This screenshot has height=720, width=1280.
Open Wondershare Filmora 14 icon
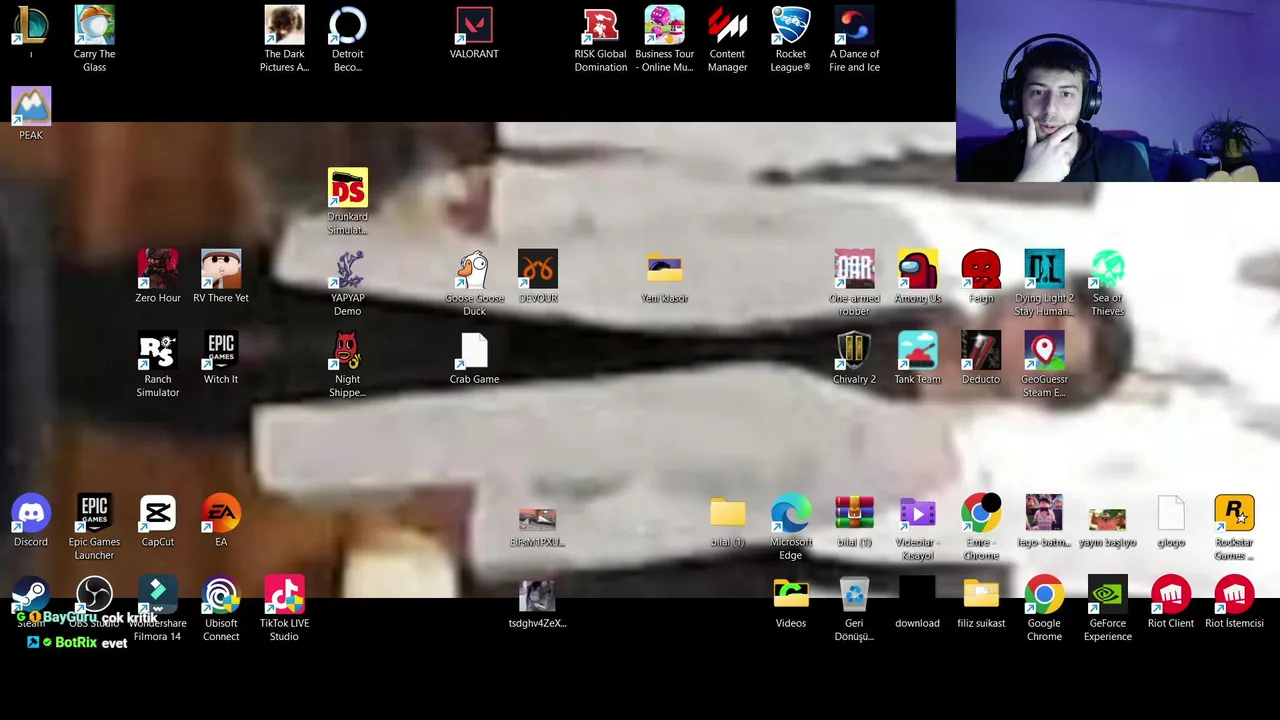tap(158, 609)
